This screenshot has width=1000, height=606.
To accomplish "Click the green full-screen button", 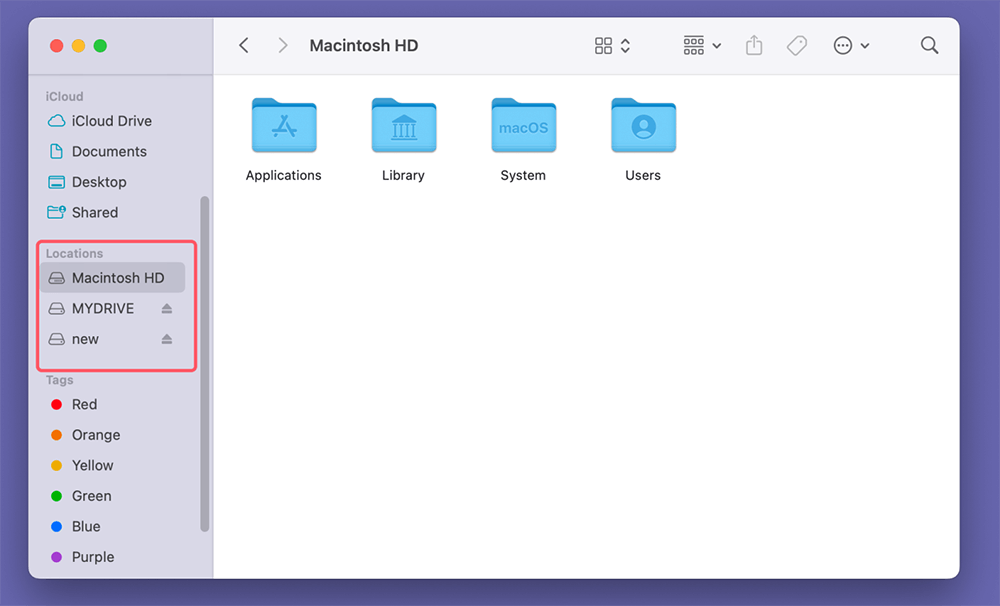I will (100, 46).
